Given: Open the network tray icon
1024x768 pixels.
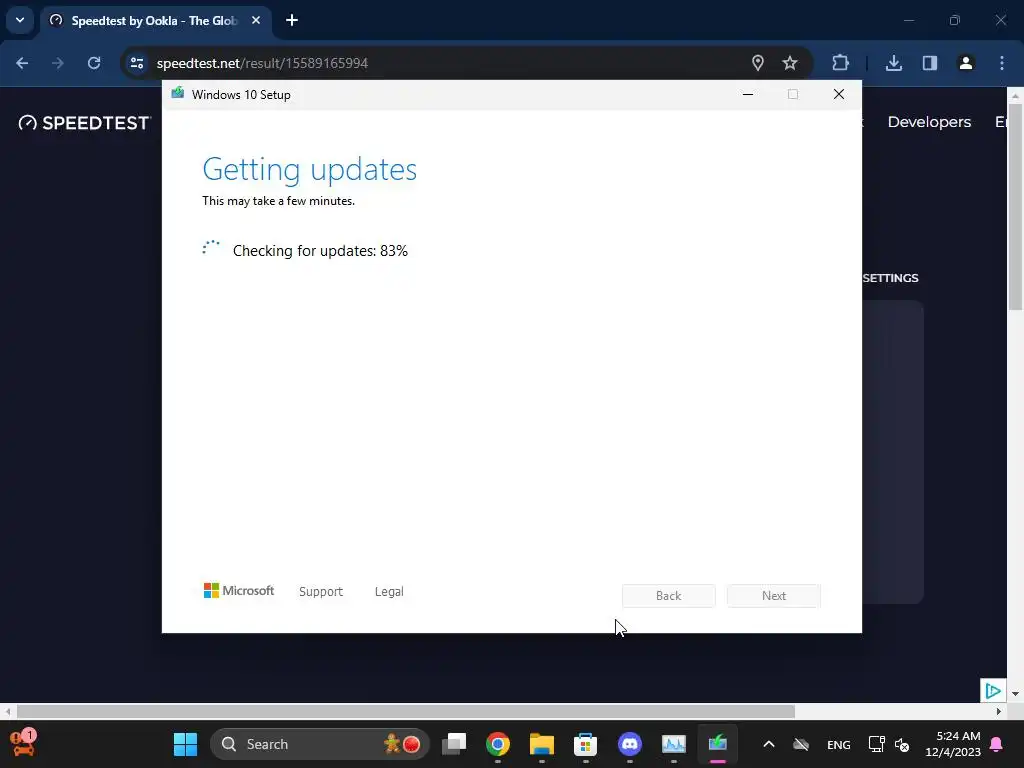Looking at the screenshot, I should click(876, 744).
